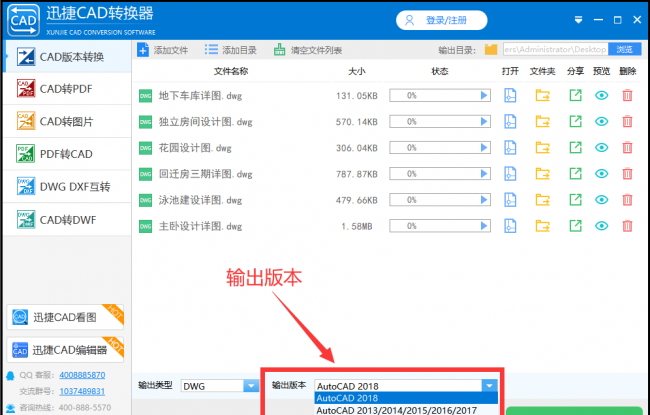Choose AutoCAD 2013/2014/2015/2016/2017 option
650x415 pixels.
coord(406,410)
